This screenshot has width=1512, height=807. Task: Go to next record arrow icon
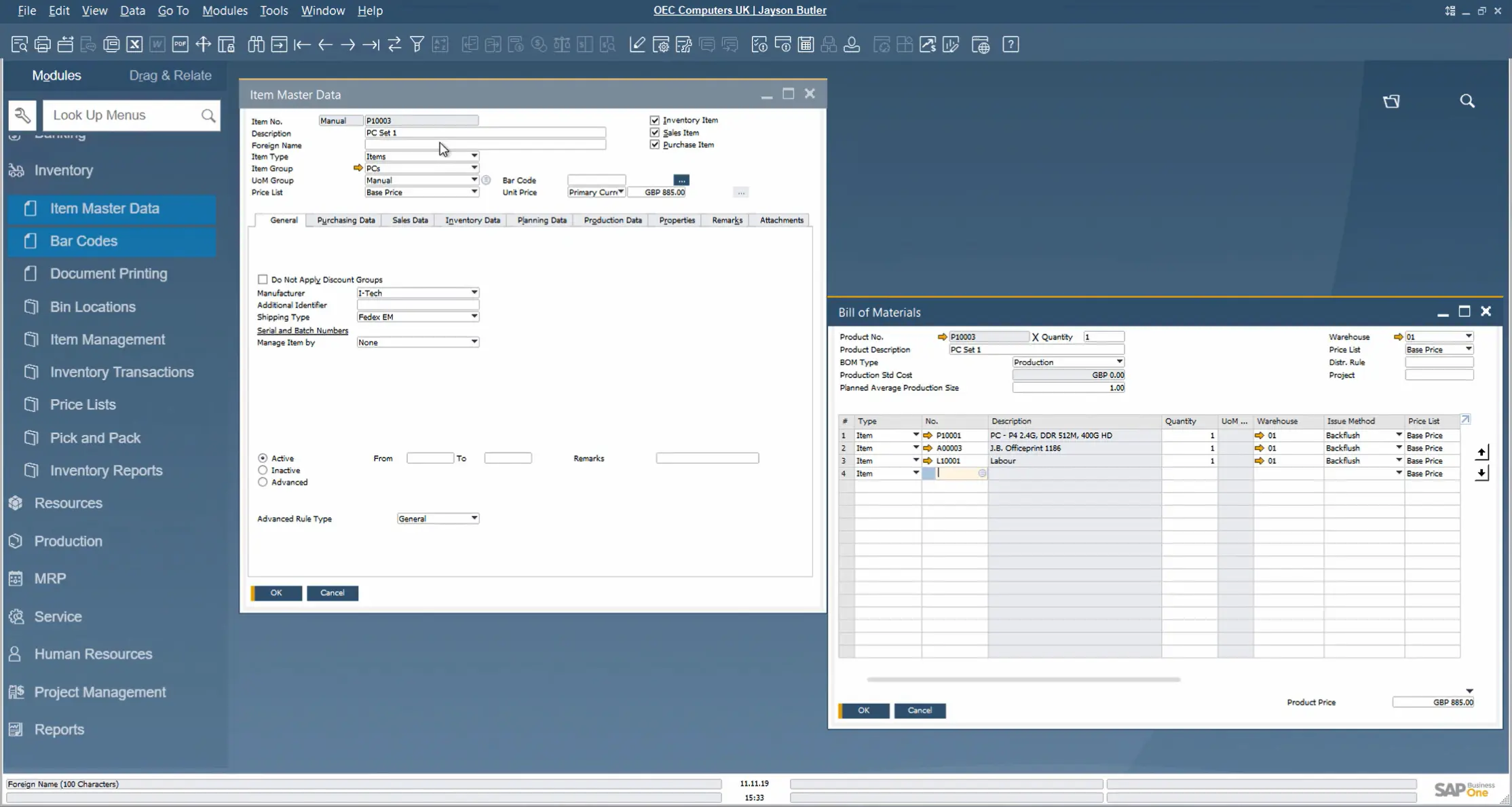coord(348,45)
